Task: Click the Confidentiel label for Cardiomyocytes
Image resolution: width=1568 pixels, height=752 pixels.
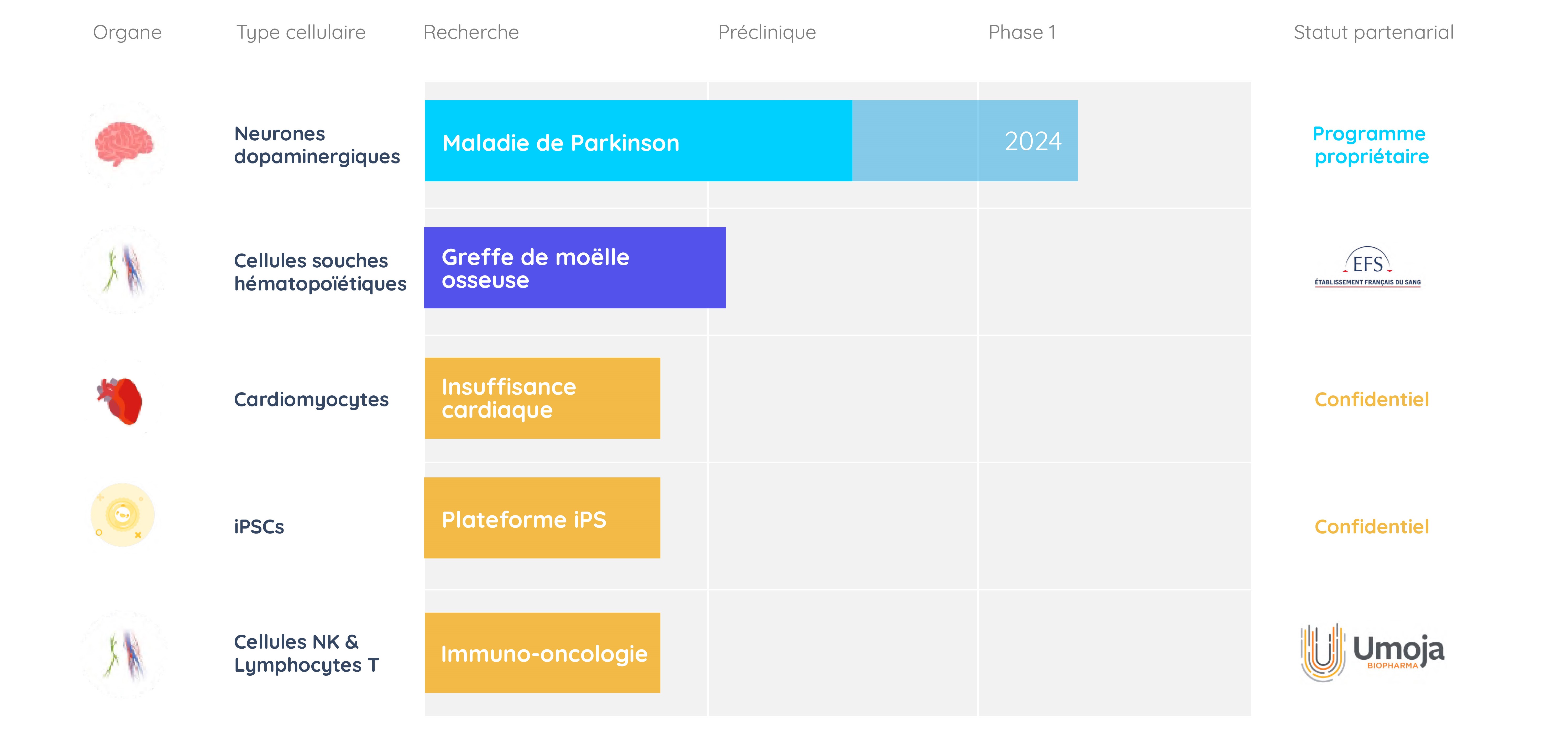Action: pos(1371,399)
